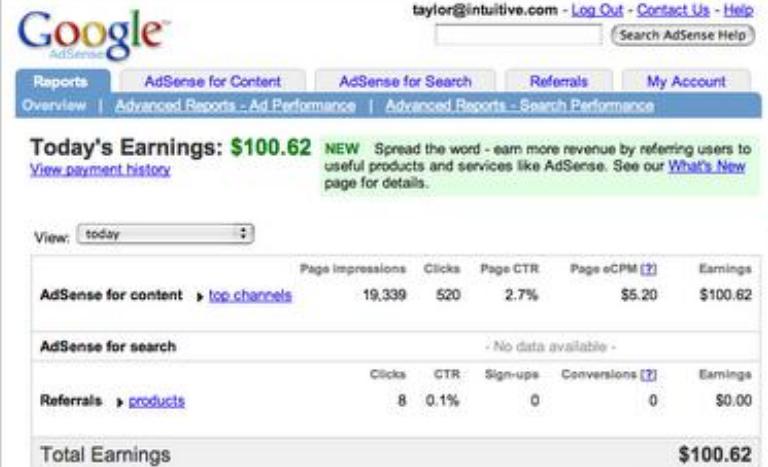Open the products referrals link

click(157, 401)
